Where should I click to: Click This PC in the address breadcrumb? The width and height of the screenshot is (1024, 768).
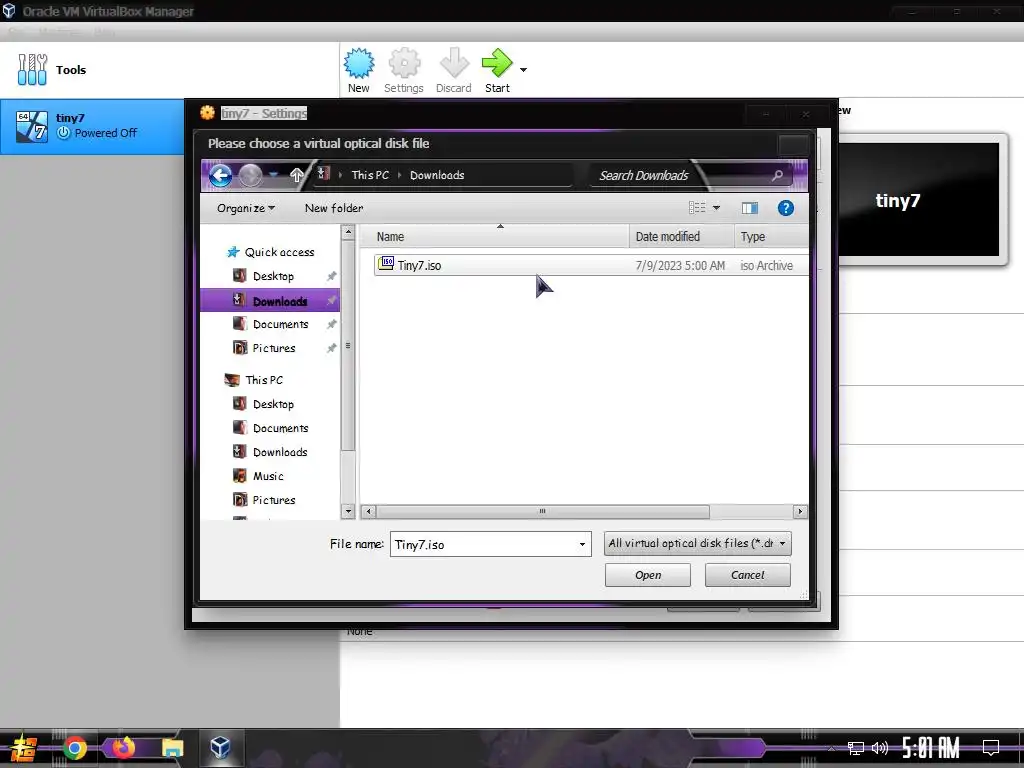pyautogui.click(x=370, y=175)
